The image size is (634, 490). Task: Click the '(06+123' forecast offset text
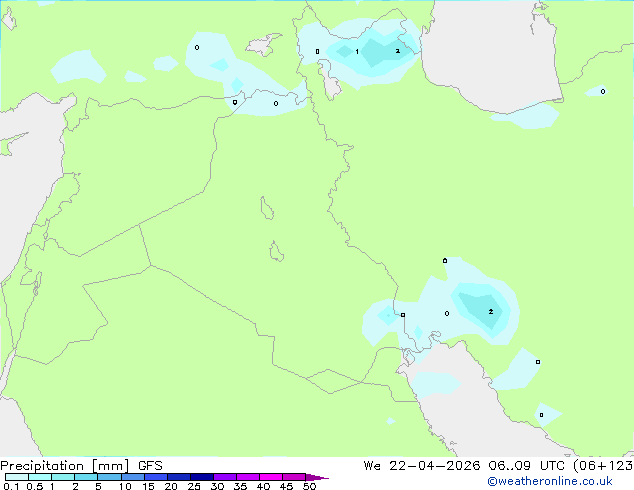(603, 466)
